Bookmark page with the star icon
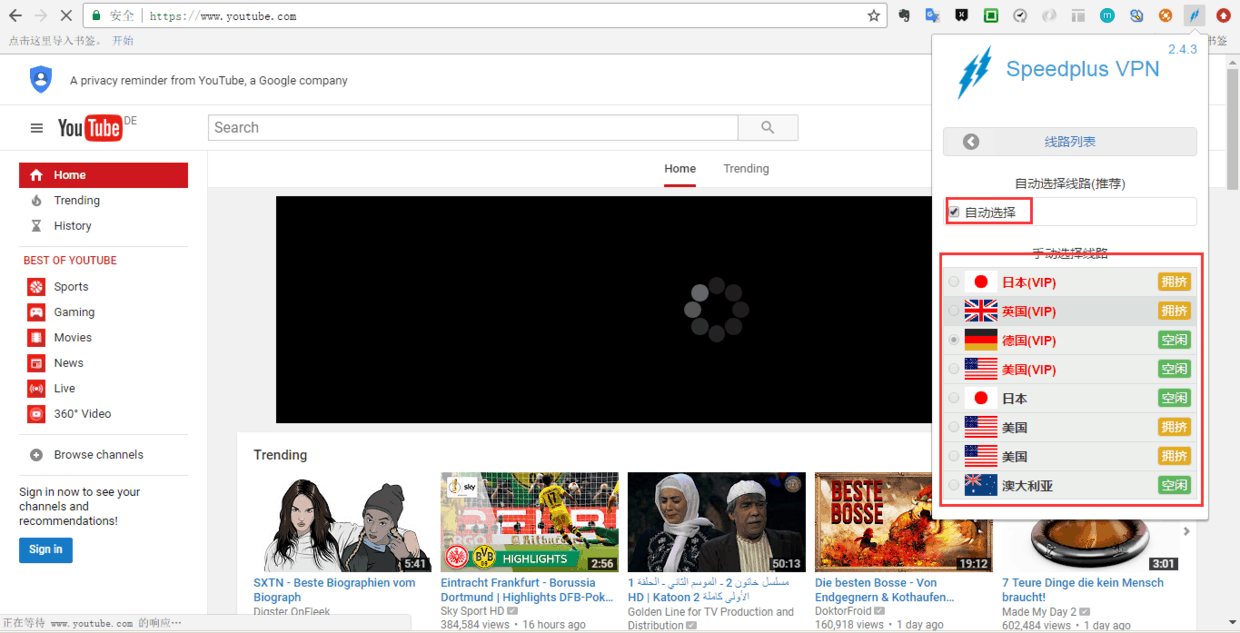Image resolution: width=1240 pixels, height=633 pixels. (x=873, y=16)
